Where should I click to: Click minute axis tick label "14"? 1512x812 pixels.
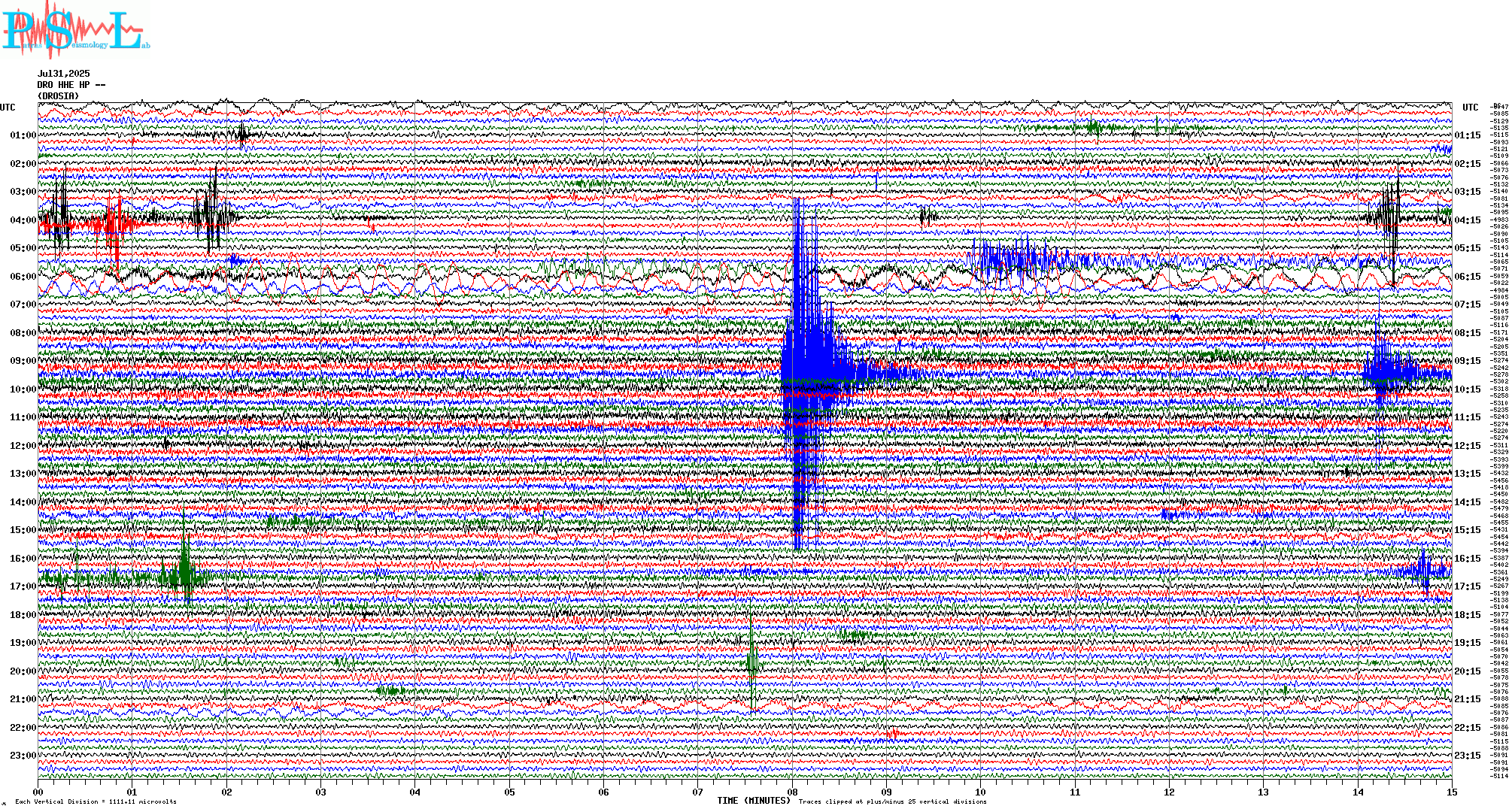coord(1358,792)
